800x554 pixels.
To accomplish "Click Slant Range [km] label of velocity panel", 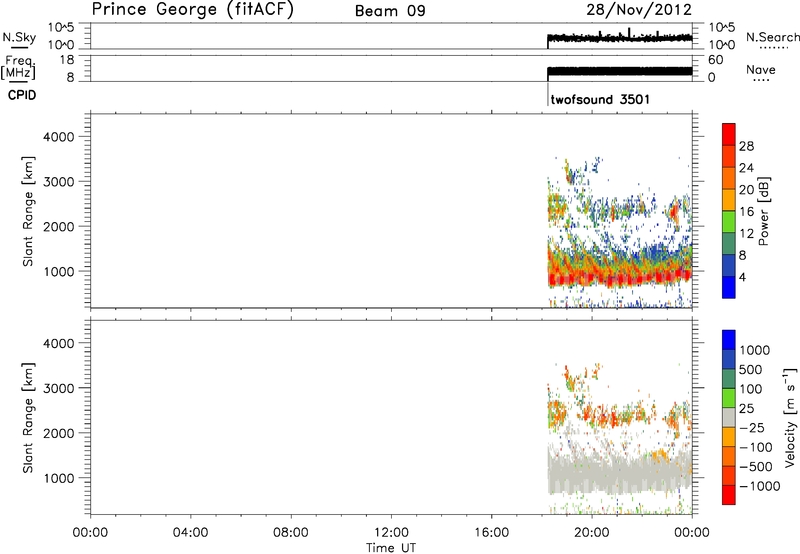I will [28, 418].
